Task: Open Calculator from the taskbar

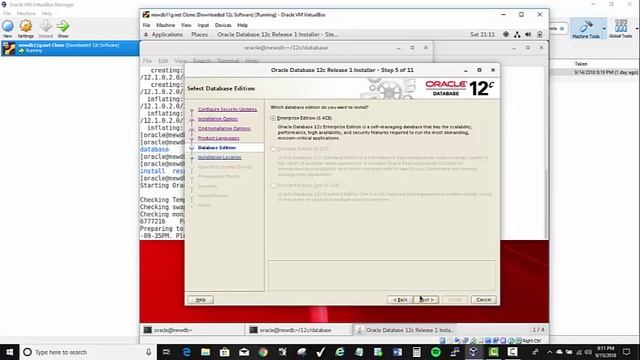Action: point(416,352)
